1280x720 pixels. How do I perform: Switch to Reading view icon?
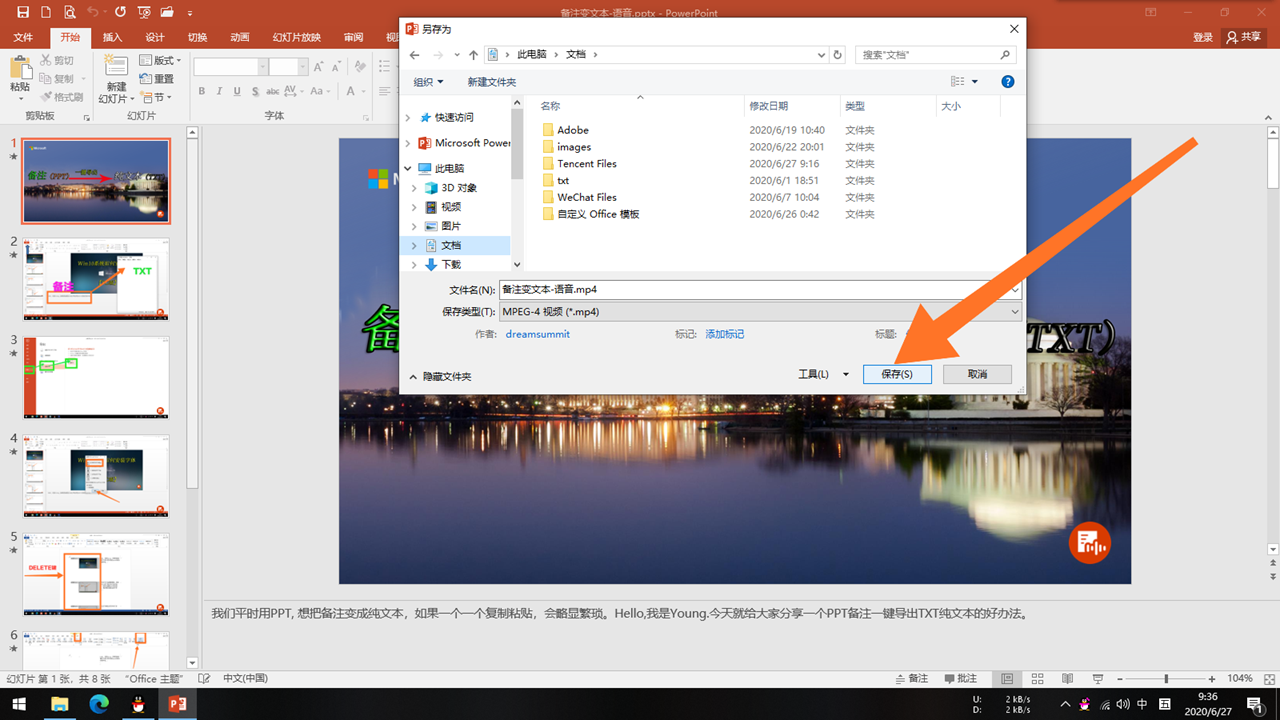(x=1067, y=678)
